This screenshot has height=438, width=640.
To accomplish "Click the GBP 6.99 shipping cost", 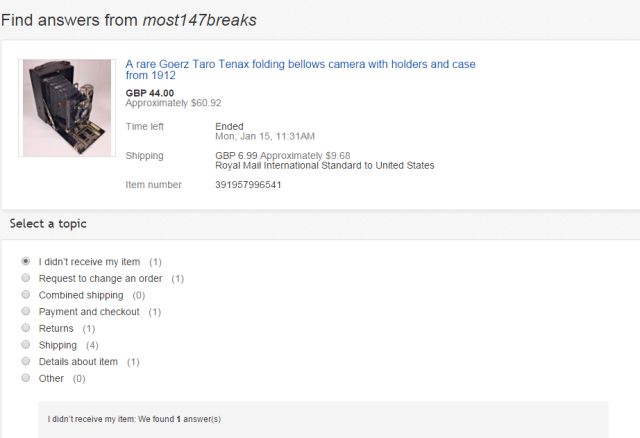I will click(x=238, y=156).
